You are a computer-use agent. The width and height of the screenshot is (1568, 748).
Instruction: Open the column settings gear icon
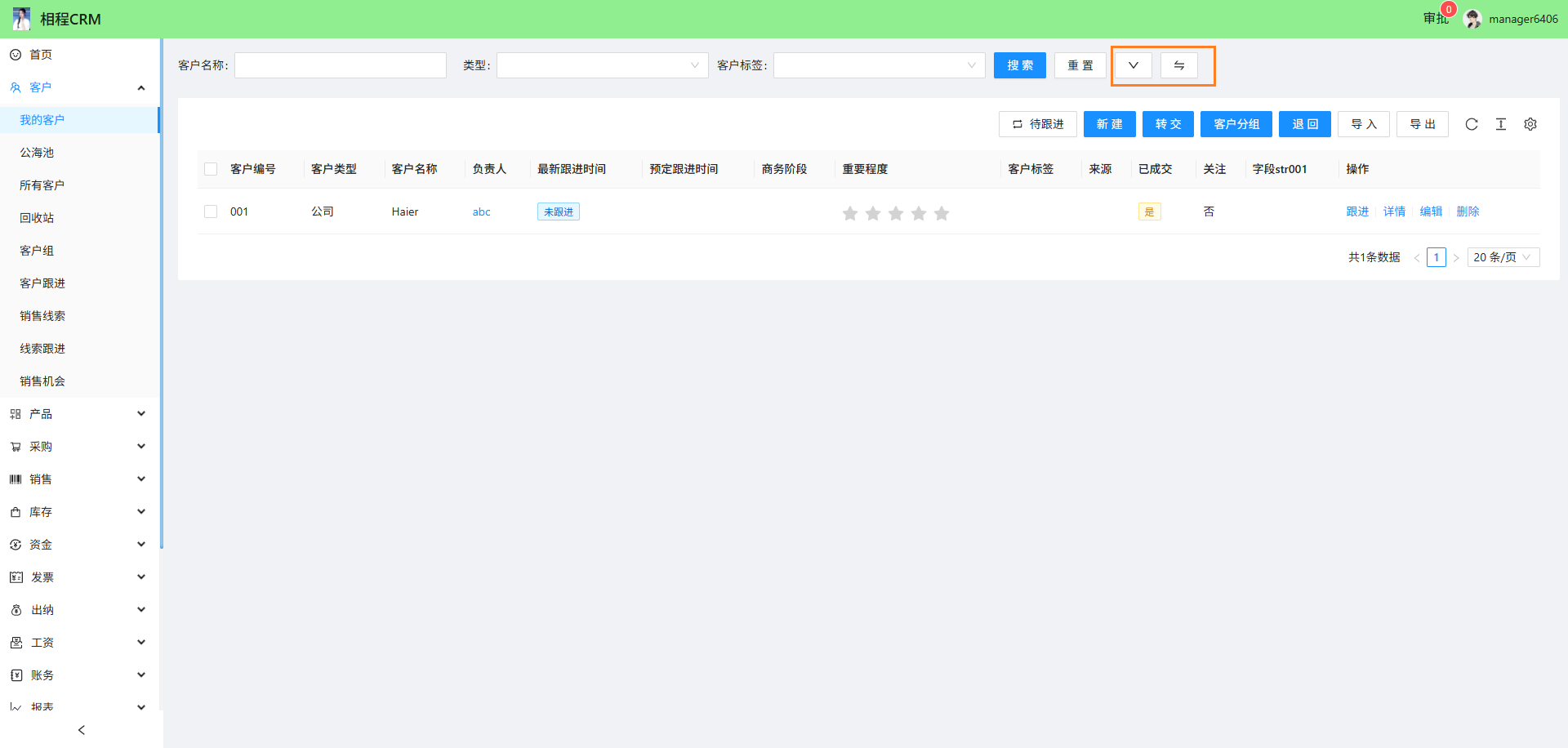pos(1530,124)
